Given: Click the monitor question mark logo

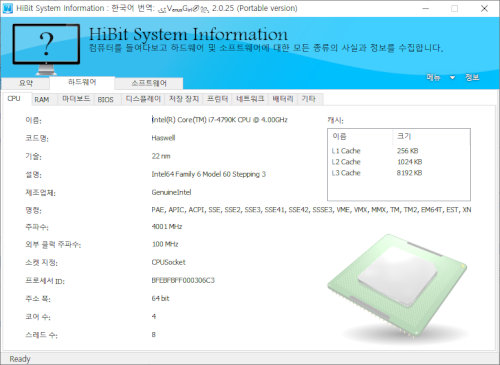Looking at the screenshot, I should pos(46,49).
